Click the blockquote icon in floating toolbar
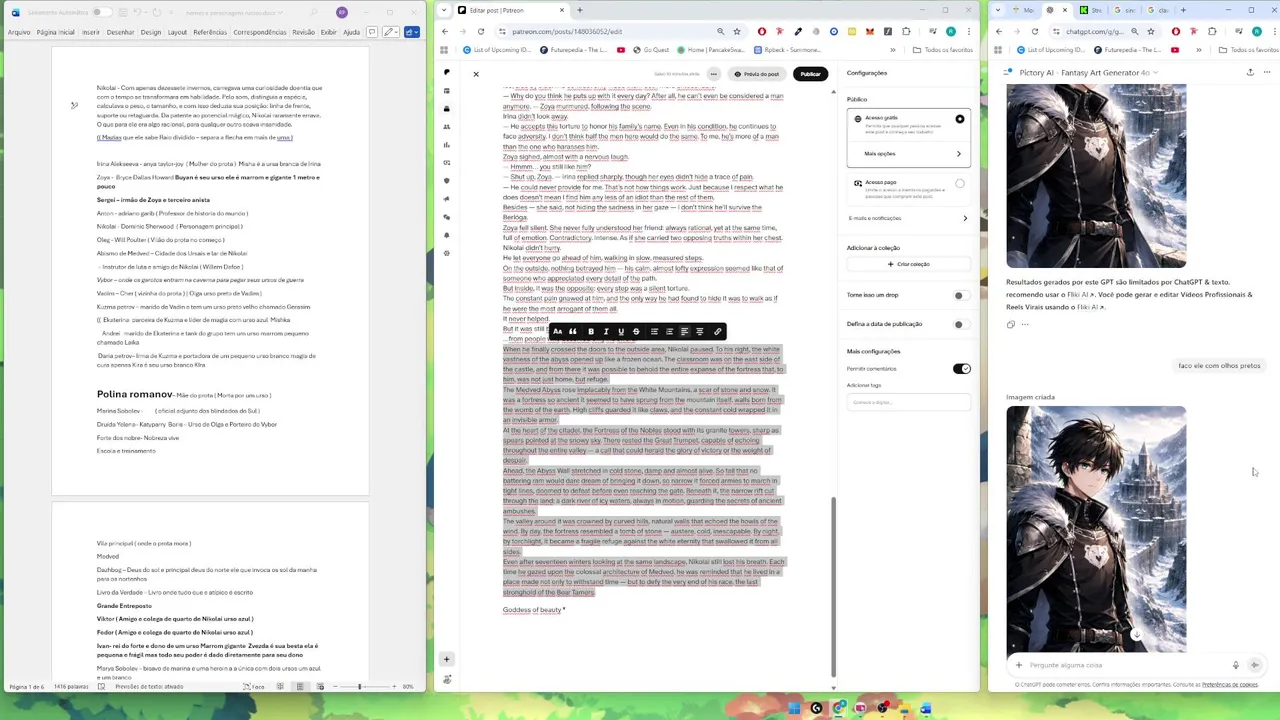The width and height of the screenshot is (1280, 720). [573, 332]
